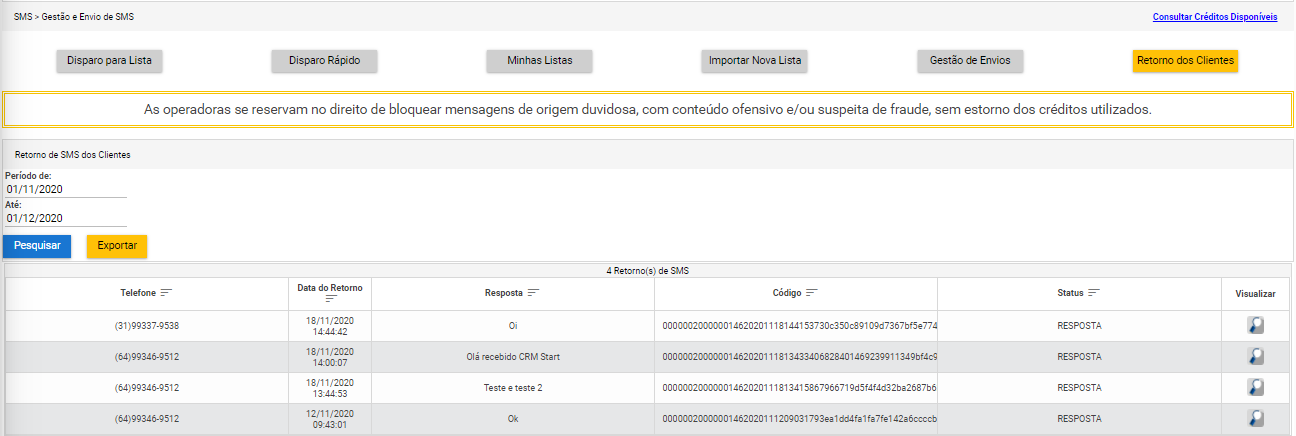Edit the Até date field
This screenshot has height=436, width=1296.
point(66,218)
